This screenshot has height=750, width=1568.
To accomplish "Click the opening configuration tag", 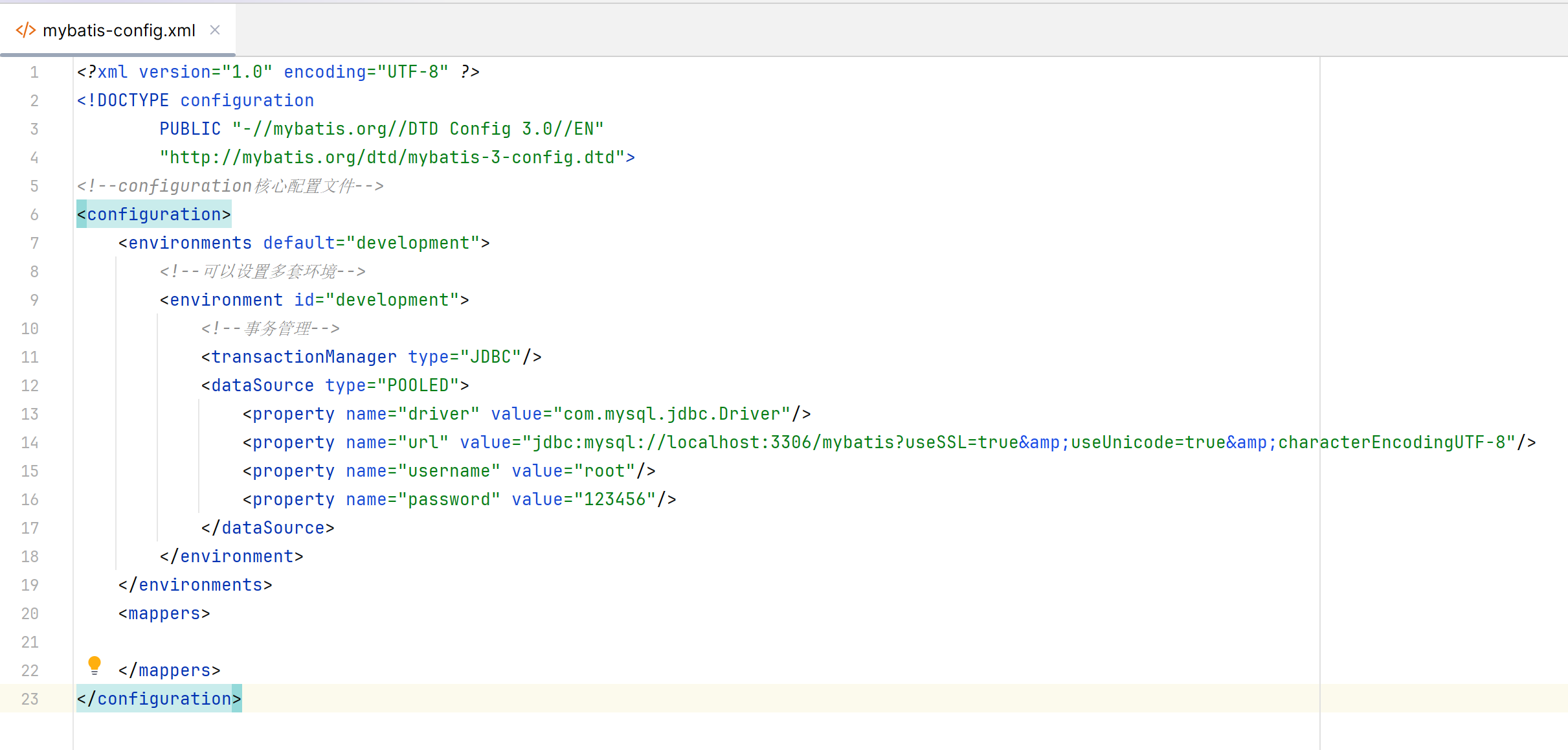I will (154, 214).
